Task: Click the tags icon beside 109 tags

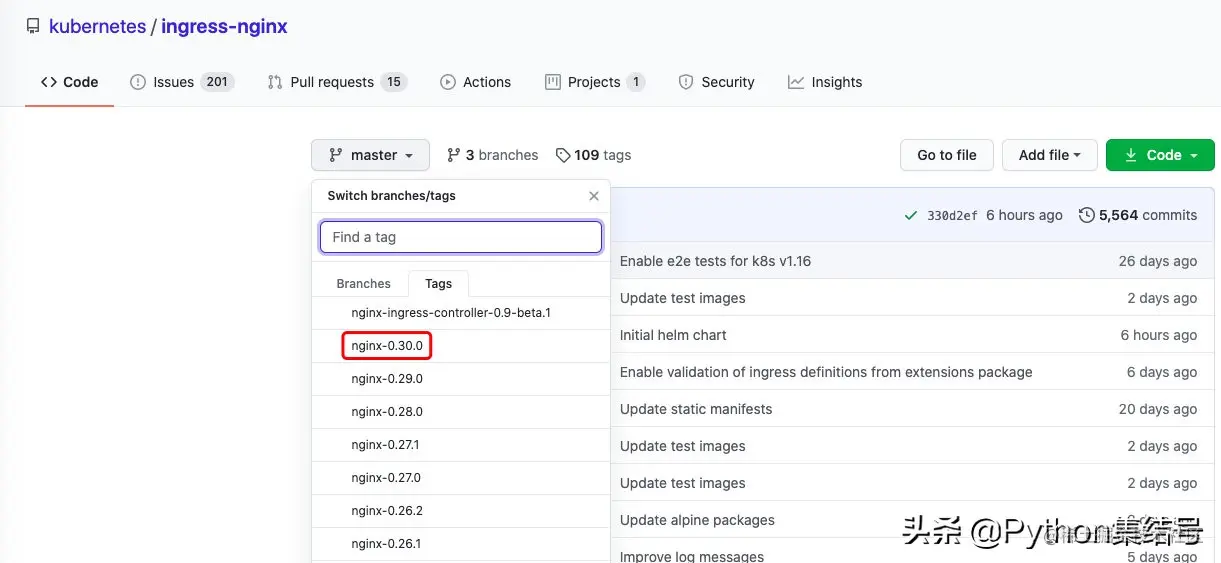Action: point(563,155)
